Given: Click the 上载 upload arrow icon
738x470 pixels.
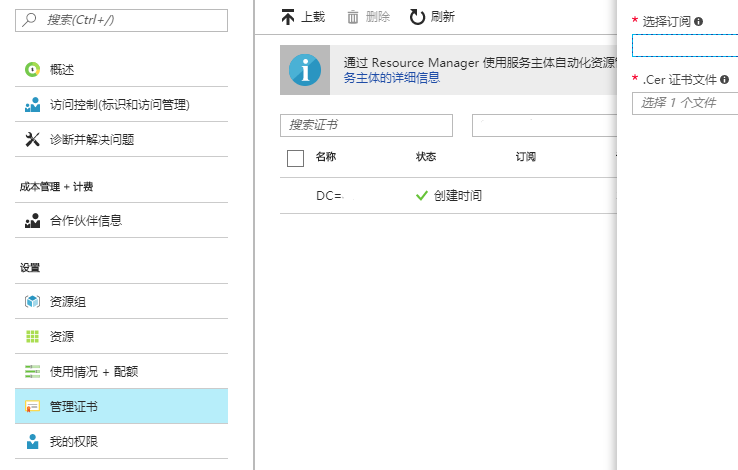Looking at the screenshot, I should pyautogui.click(x=288, y=17).
